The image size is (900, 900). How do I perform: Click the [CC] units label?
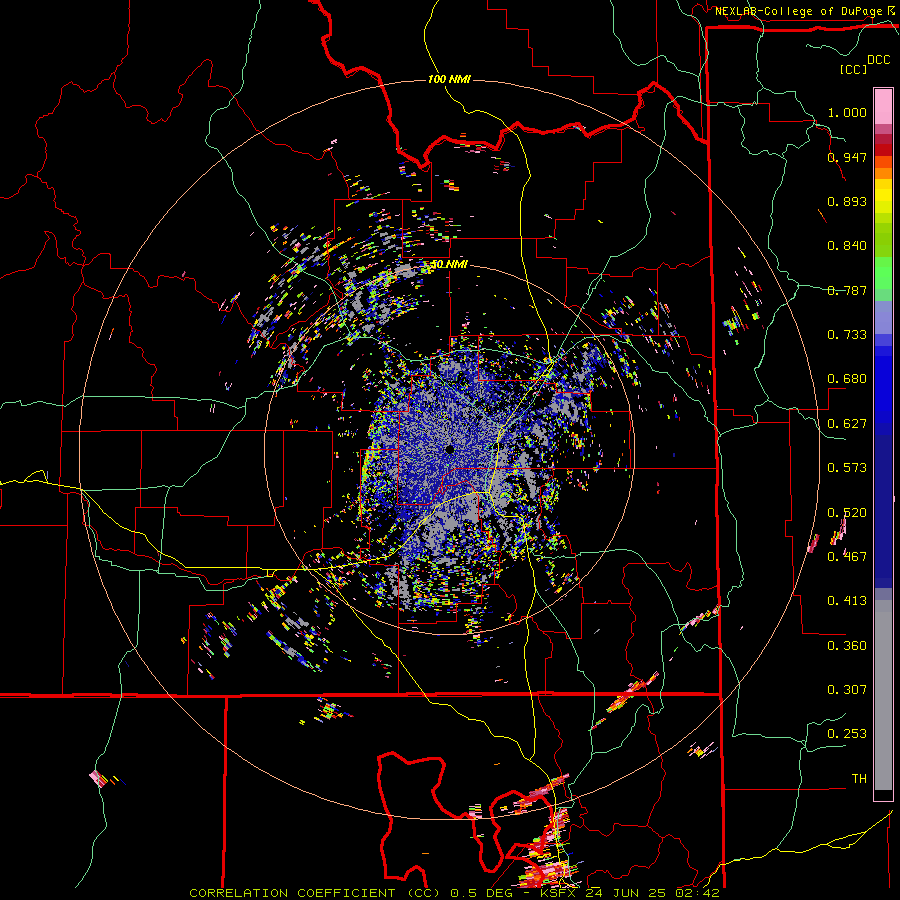coord(854,69)
